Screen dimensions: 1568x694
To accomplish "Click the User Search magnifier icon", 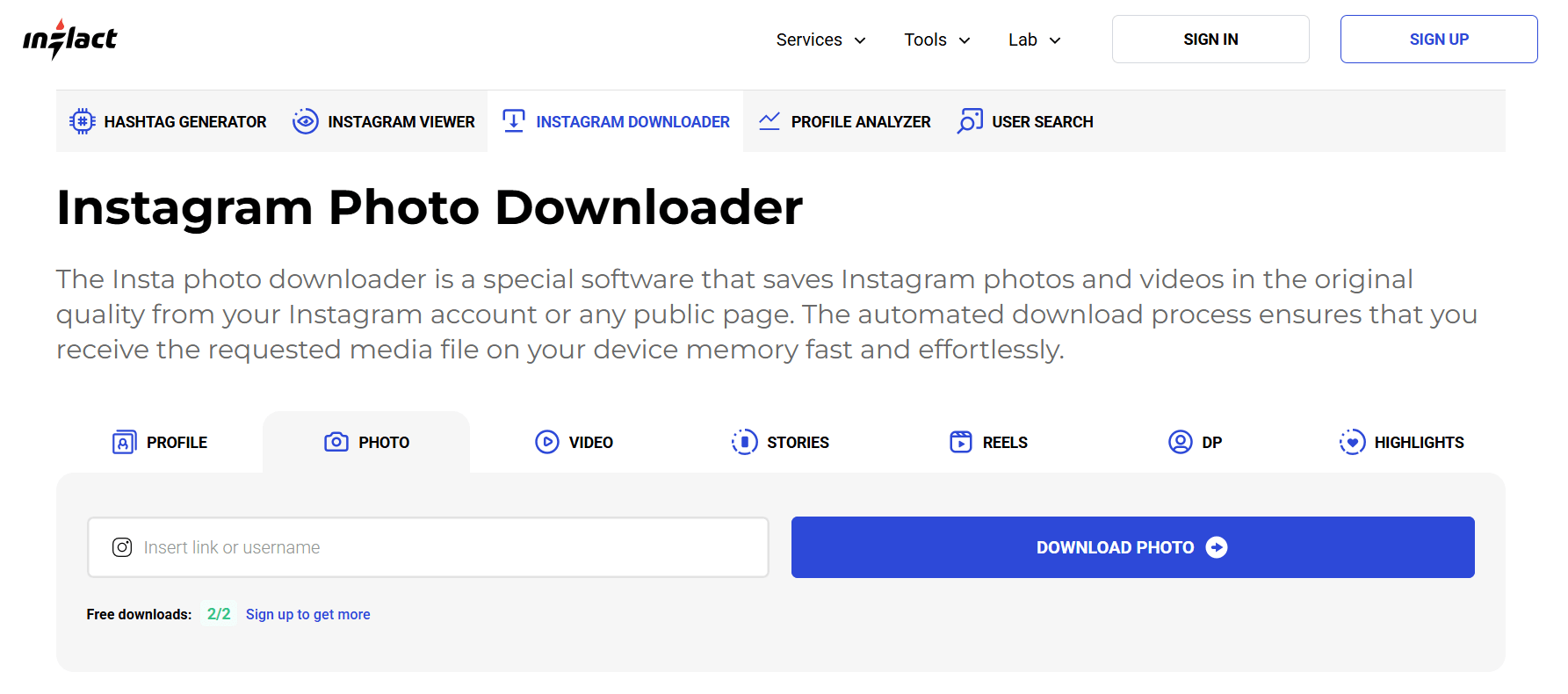I will [x=970, y=121].
